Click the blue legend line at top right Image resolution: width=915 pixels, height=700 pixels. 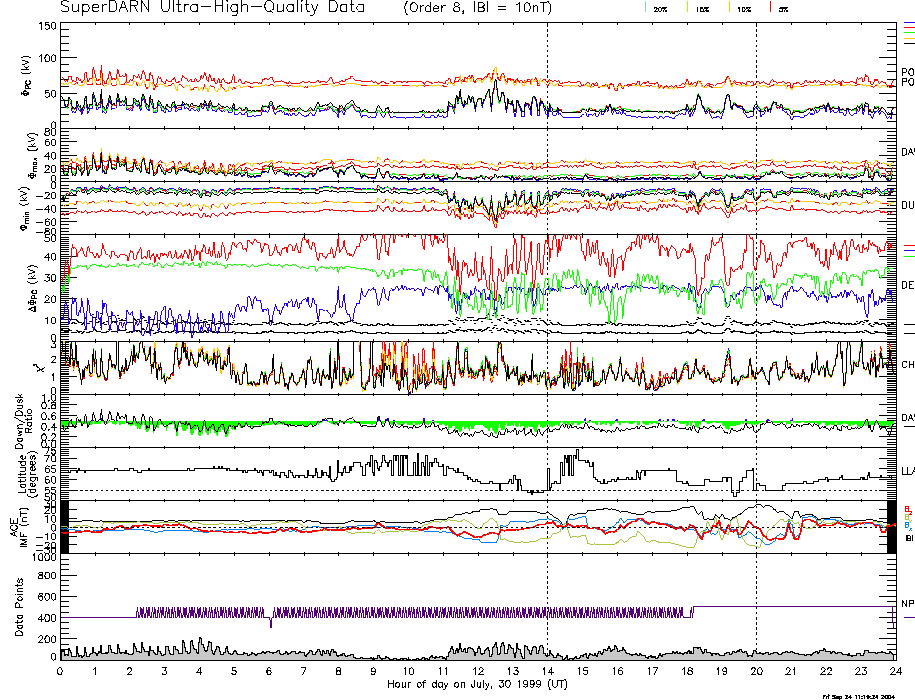point(908,22)
